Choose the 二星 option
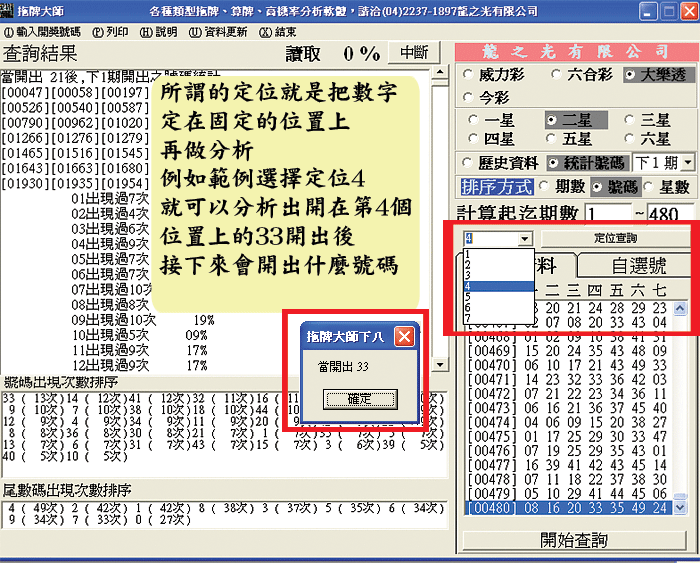 [576, 120]
